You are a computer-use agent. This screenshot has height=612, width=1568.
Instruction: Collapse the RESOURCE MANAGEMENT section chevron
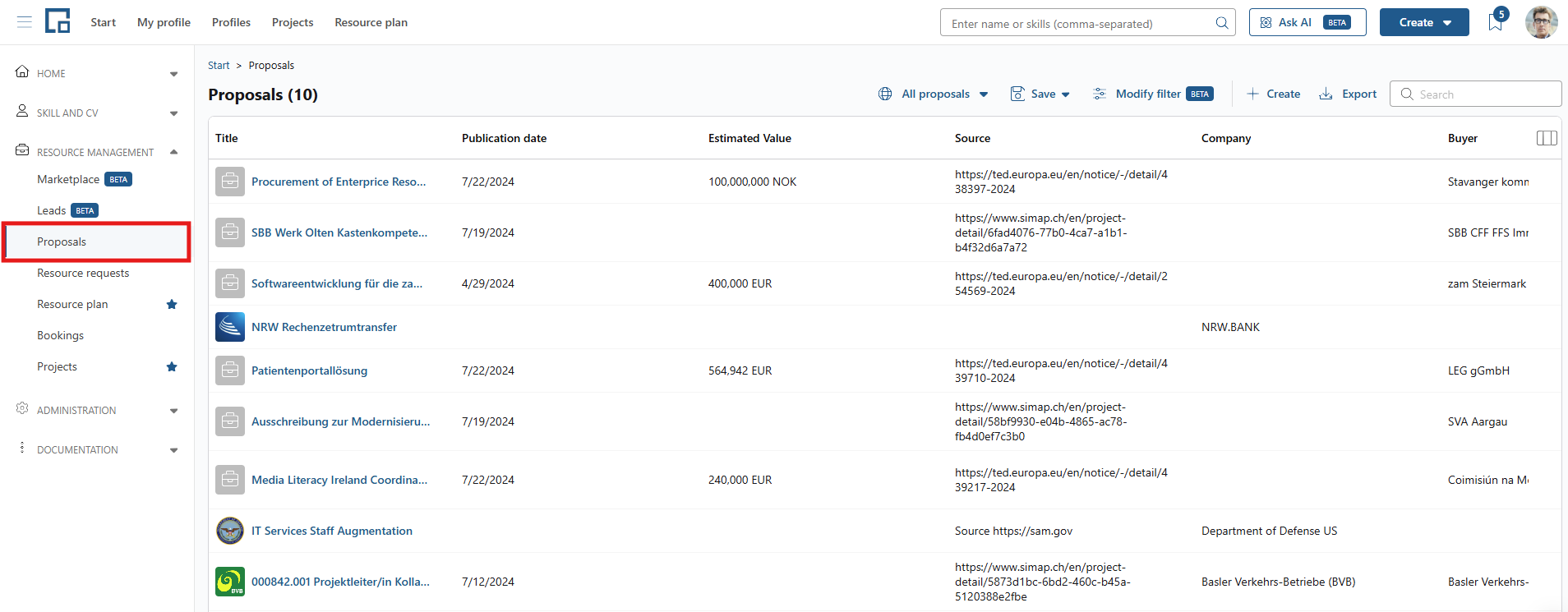[173, 152]
